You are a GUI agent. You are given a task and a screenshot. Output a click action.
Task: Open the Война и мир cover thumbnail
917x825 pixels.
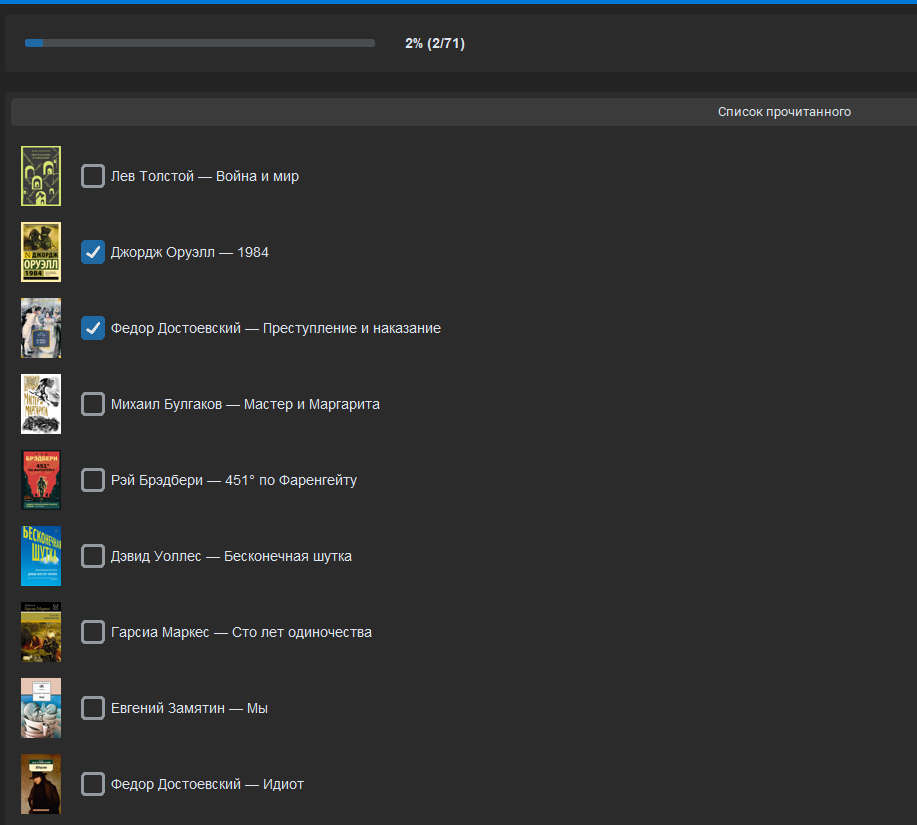(41, 176)
